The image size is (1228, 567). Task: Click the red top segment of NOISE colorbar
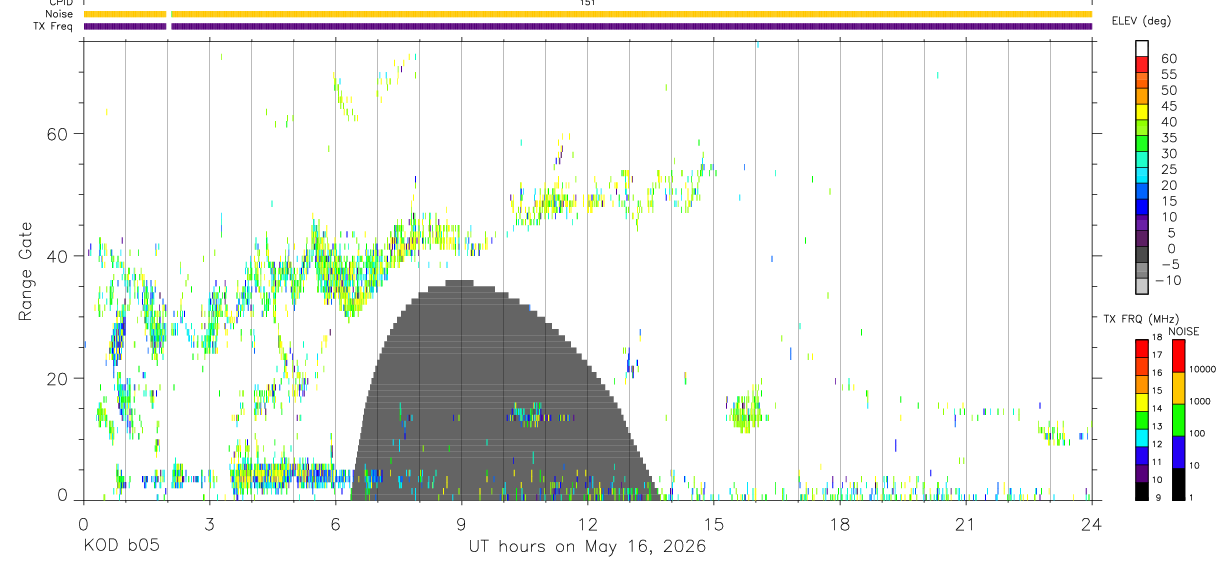coord(1179,355)
